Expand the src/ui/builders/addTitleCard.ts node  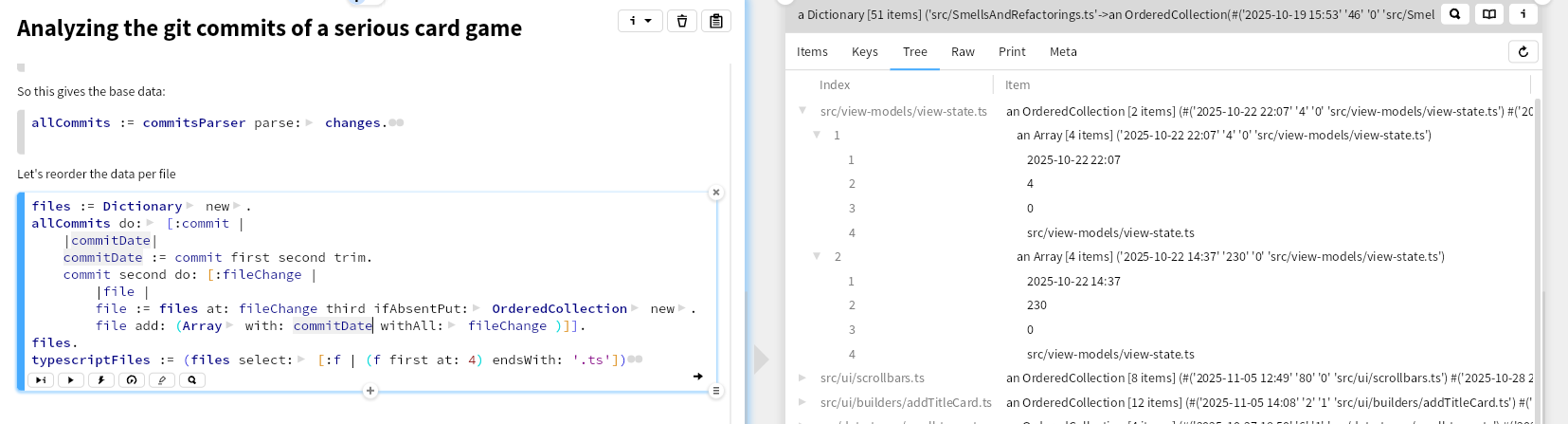(x=802, y=402)
